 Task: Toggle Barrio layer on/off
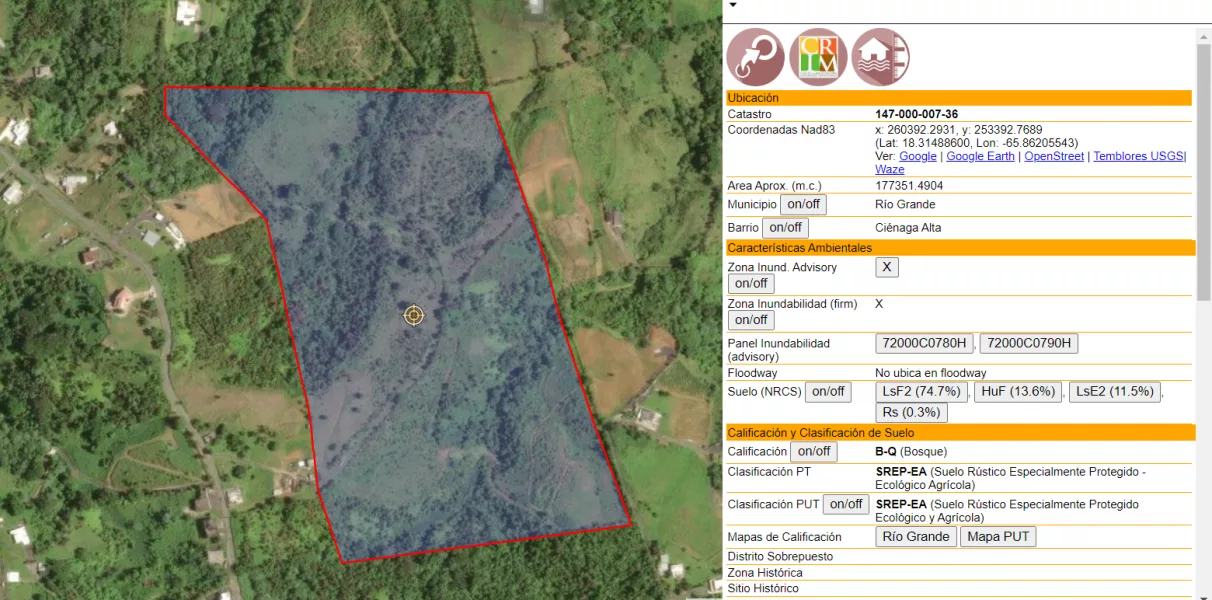[785, 227]
